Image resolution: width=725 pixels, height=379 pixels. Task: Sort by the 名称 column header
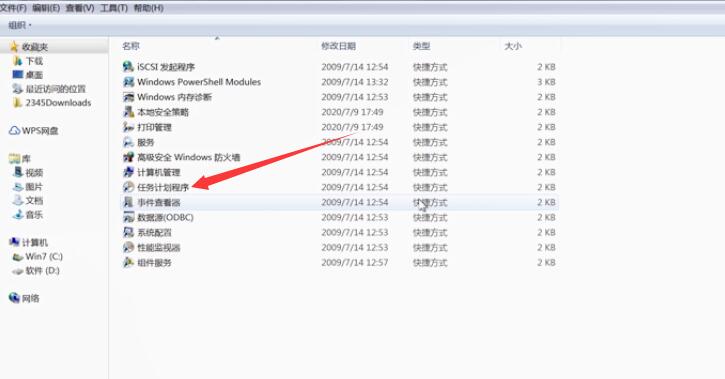click(x=131, y=46)
